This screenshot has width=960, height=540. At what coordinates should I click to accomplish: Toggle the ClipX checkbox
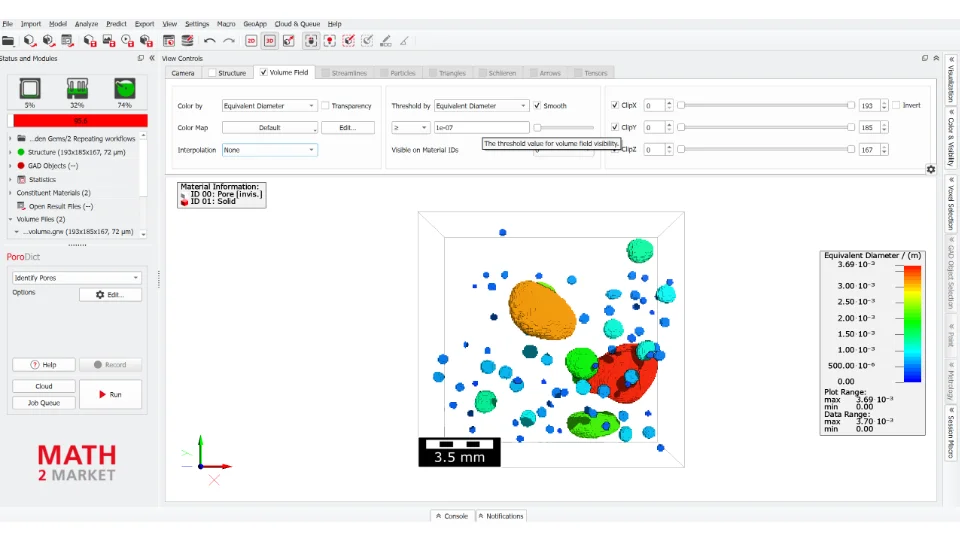pos(615,105)
